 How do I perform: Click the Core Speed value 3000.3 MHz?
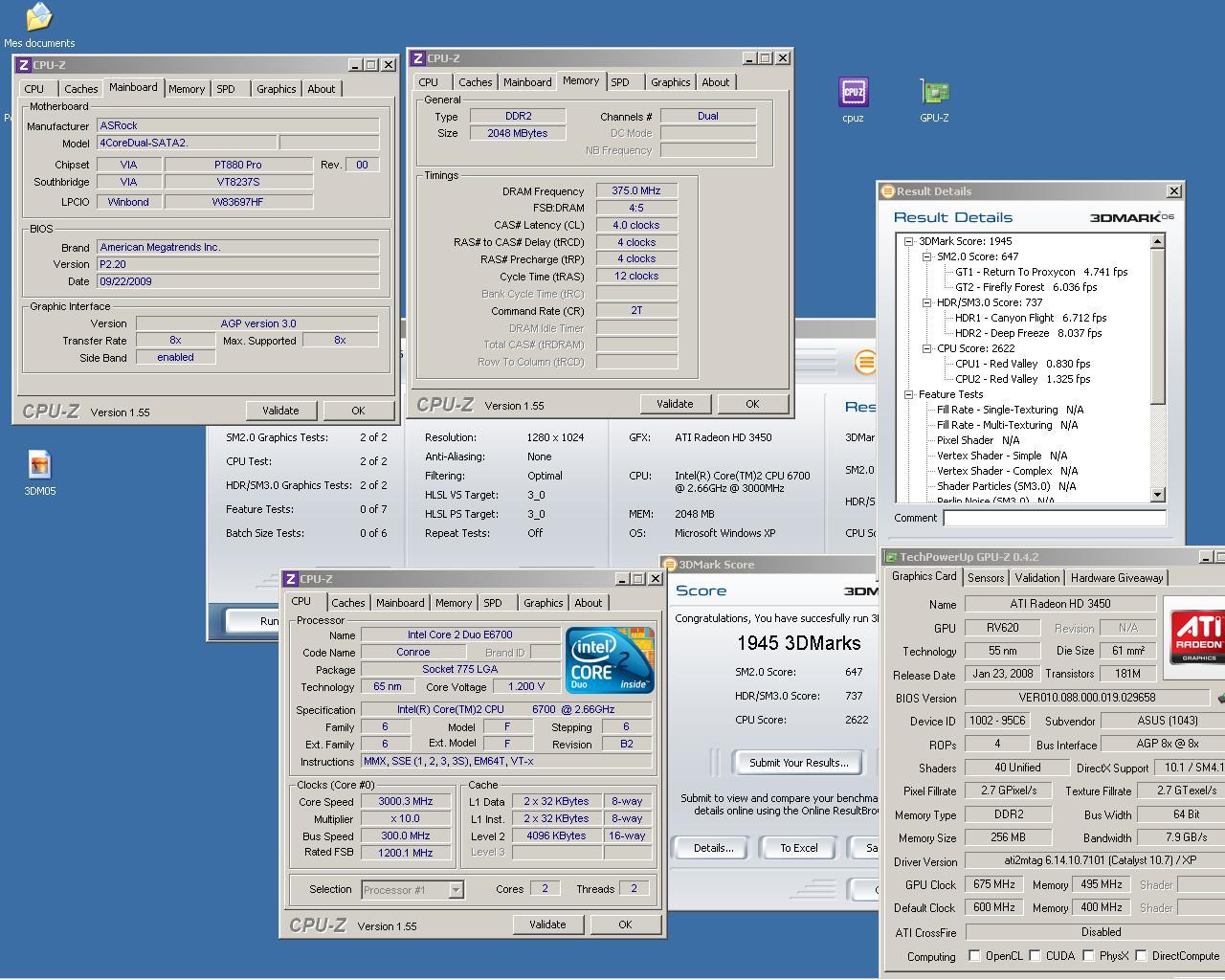click(x=405, y=802)
